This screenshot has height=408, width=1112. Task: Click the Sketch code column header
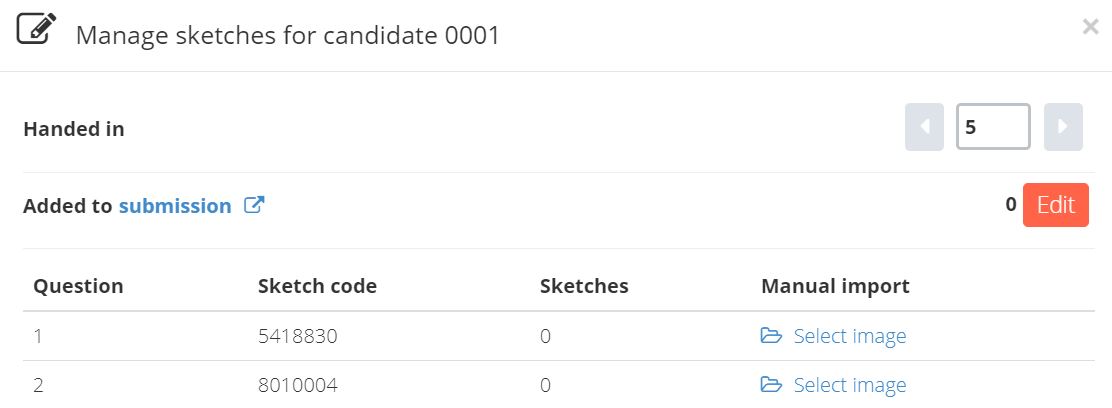tap(317, 286)
